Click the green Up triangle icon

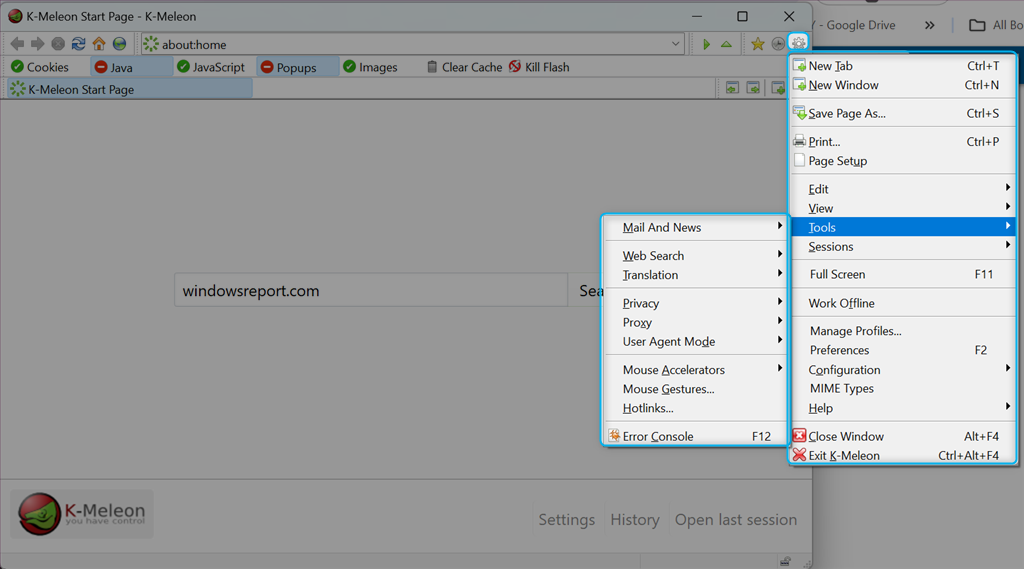726,44
